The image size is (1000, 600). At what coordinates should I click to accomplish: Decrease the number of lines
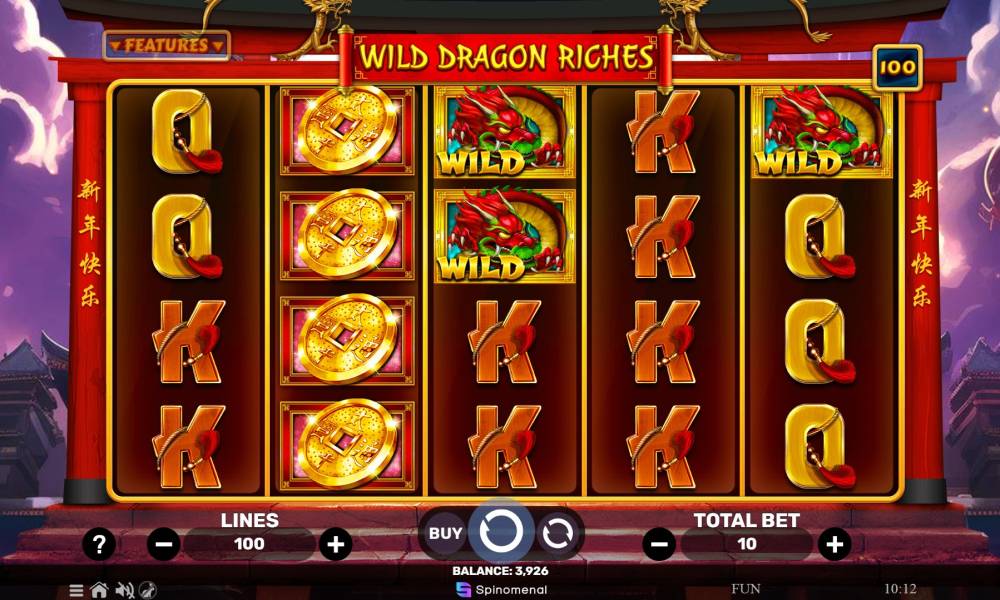point(163,545)
